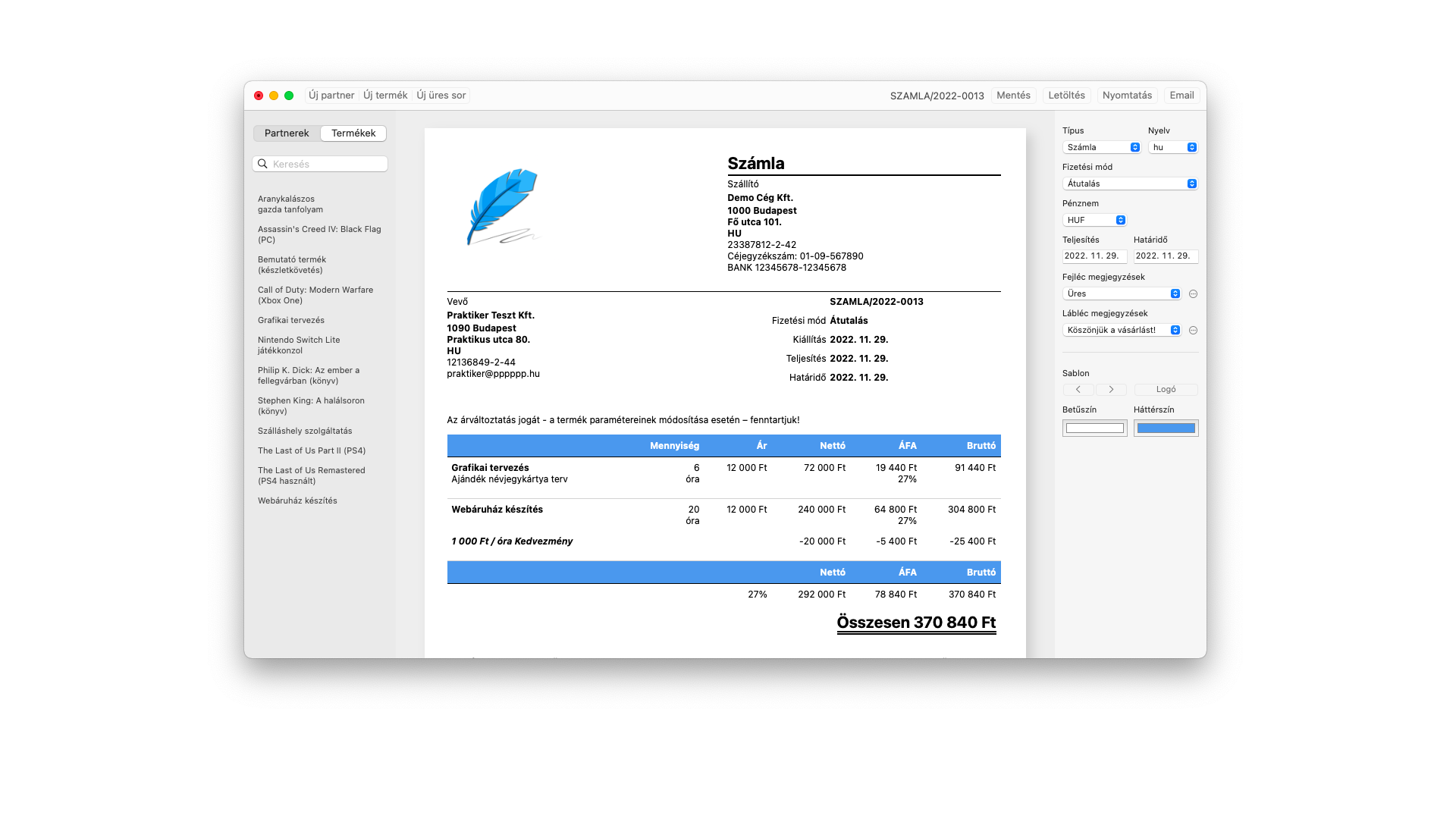Print the invoice using Nyomtatás
1456x819 pixels.
1127,95
